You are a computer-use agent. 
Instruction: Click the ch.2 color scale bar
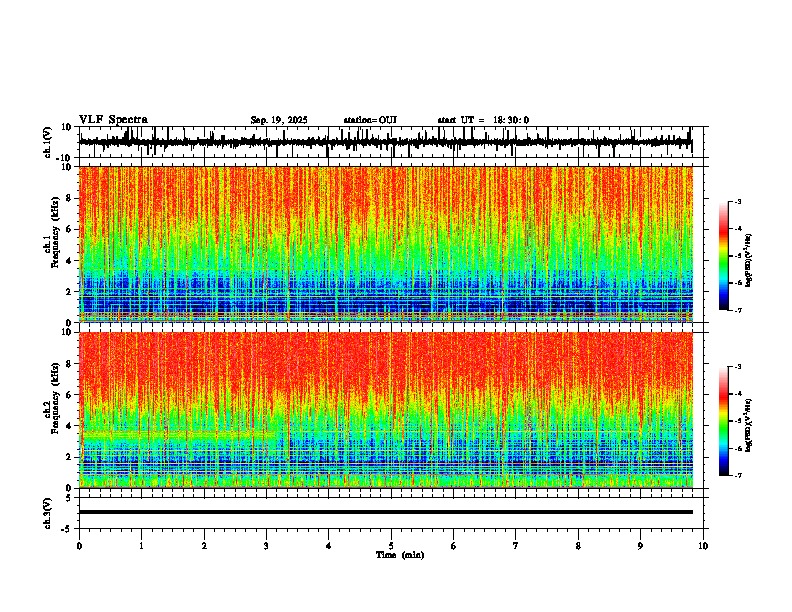point(724,421)
